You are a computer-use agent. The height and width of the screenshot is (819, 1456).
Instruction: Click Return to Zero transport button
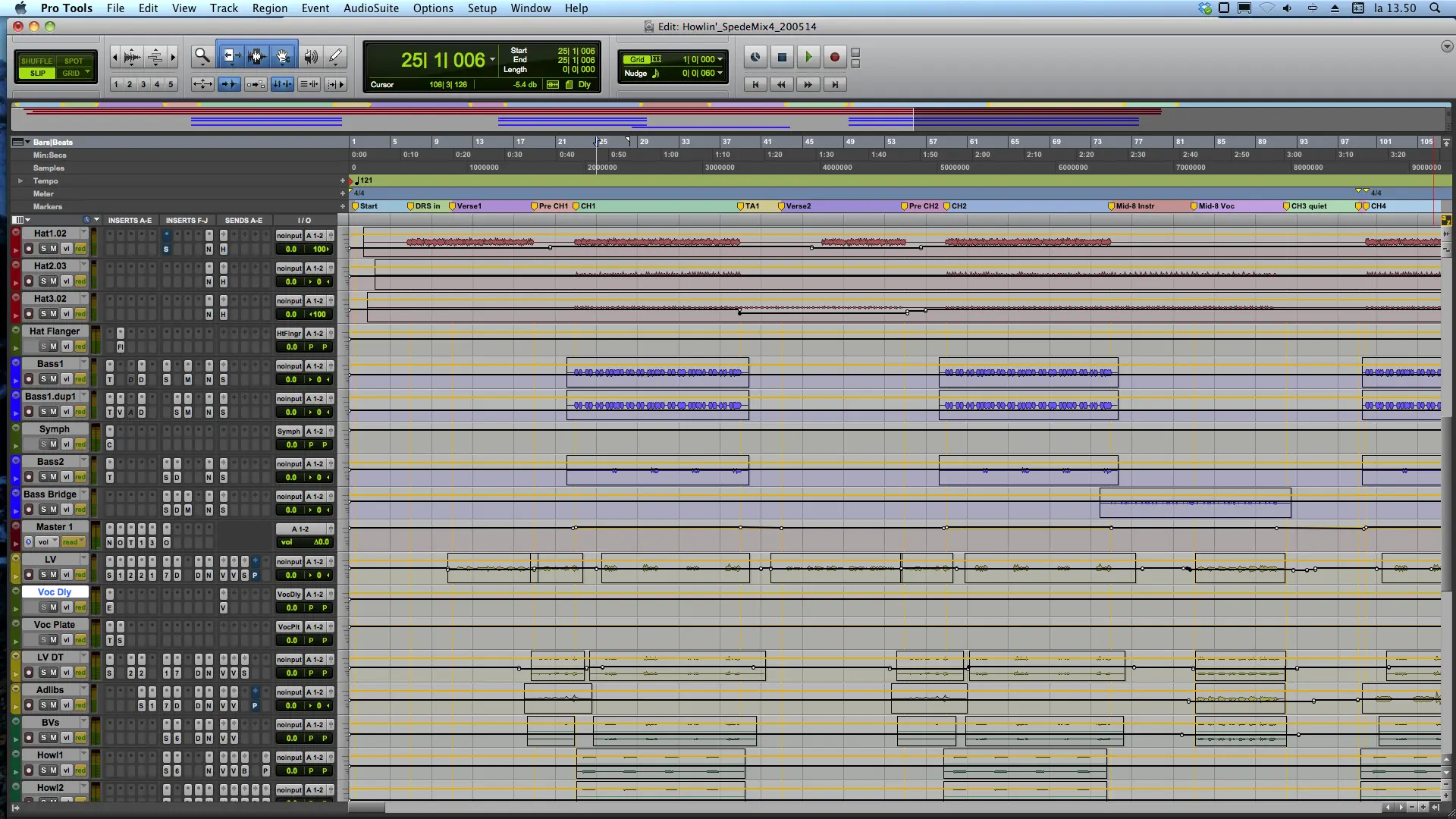[755, 84]
